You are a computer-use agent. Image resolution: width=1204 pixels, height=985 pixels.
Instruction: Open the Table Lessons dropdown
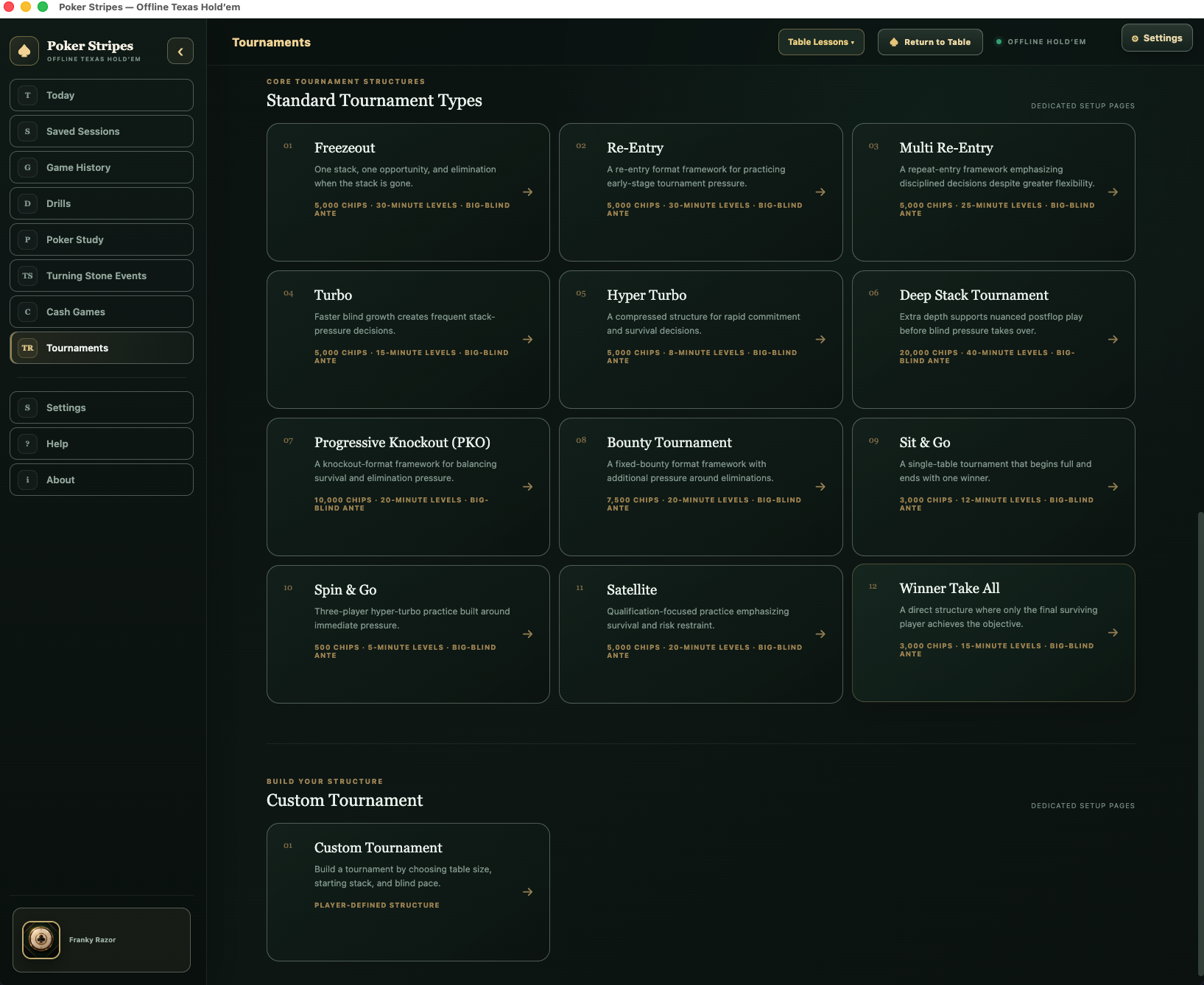click(821, 42)
